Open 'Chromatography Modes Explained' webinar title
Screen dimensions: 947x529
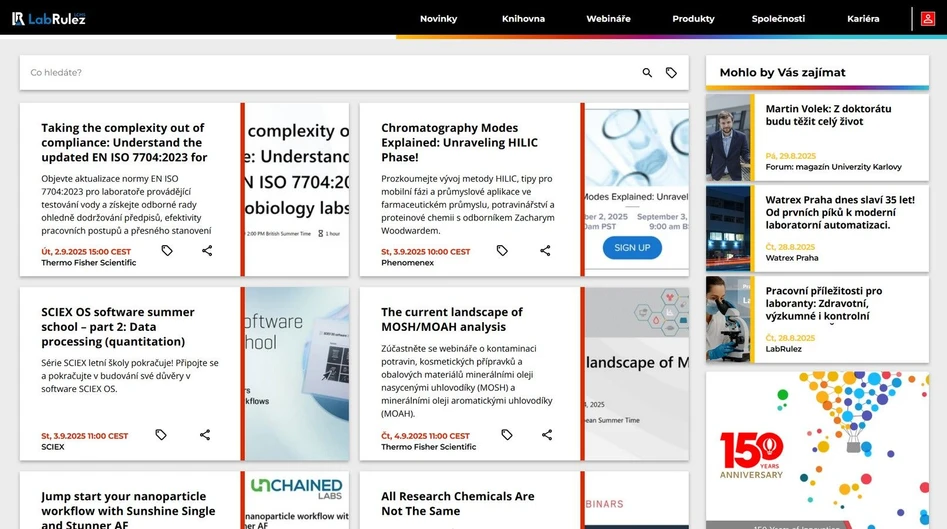tap(459, 143)
